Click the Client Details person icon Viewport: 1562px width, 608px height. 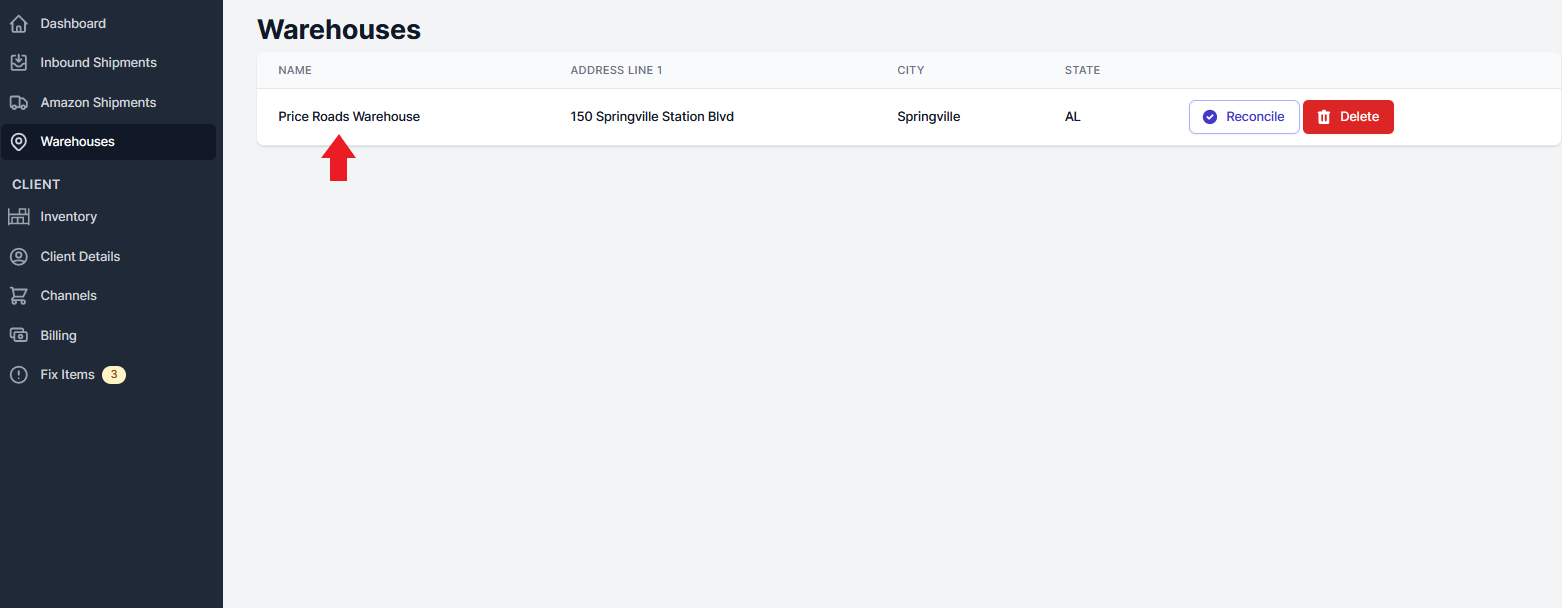click(18, 257)
